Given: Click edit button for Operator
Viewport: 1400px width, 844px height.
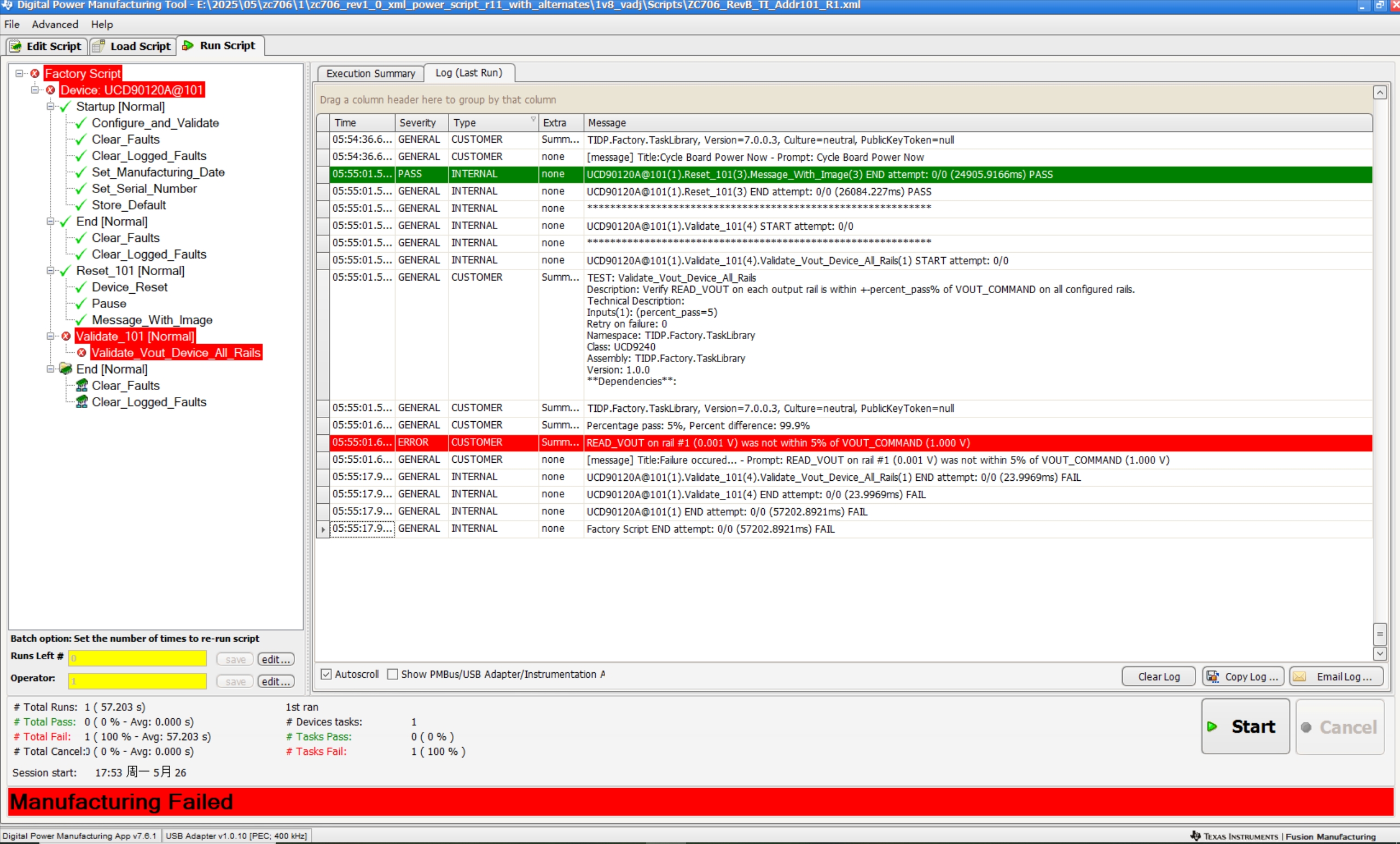Looking at the screenshot, I should [276, 681].
